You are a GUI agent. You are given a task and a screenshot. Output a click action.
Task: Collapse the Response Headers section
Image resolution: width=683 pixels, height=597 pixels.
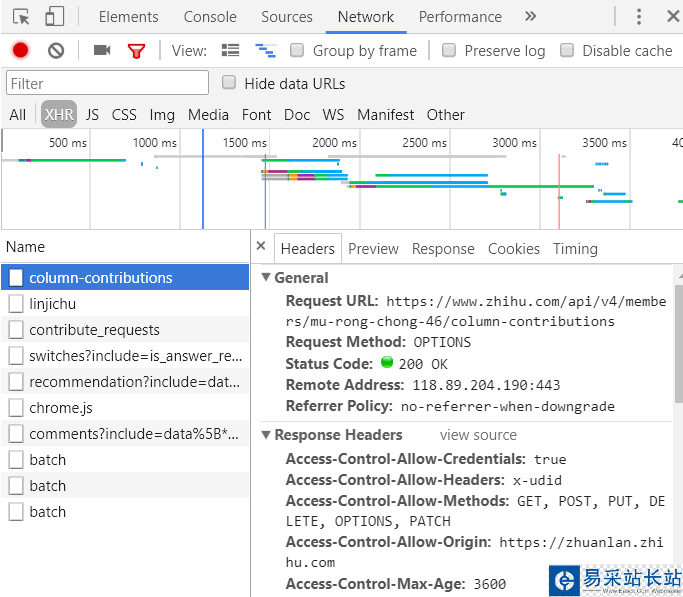click(266, 434)
